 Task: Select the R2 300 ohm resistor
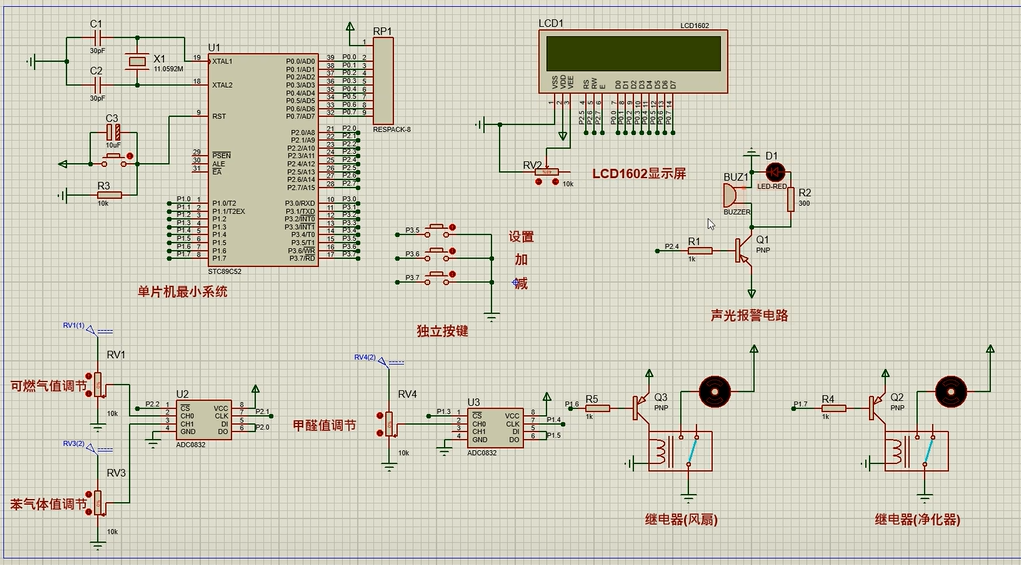tap(790, 200)
